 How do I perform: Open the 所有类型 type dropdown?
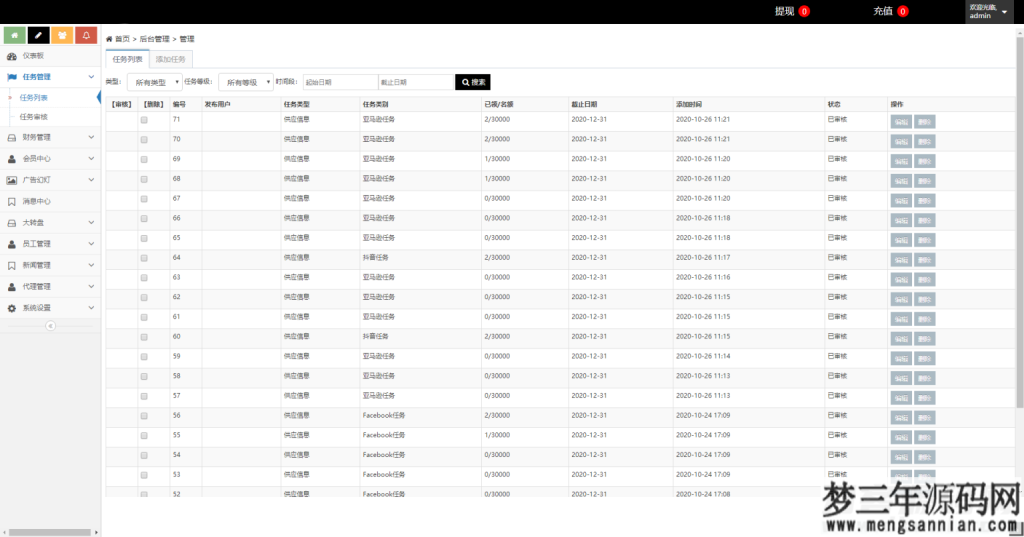pos(154,82)
